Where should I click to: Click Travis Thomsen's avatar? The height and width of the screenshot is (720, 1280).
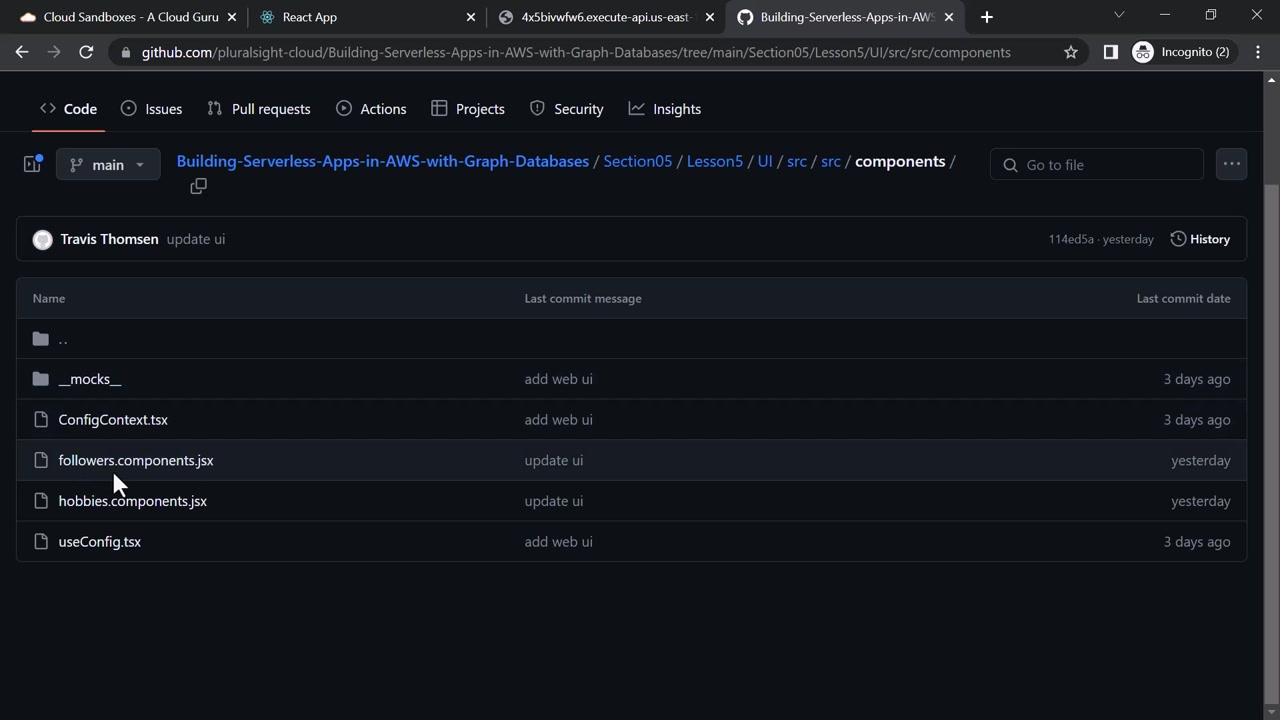(x=42, y=239)
